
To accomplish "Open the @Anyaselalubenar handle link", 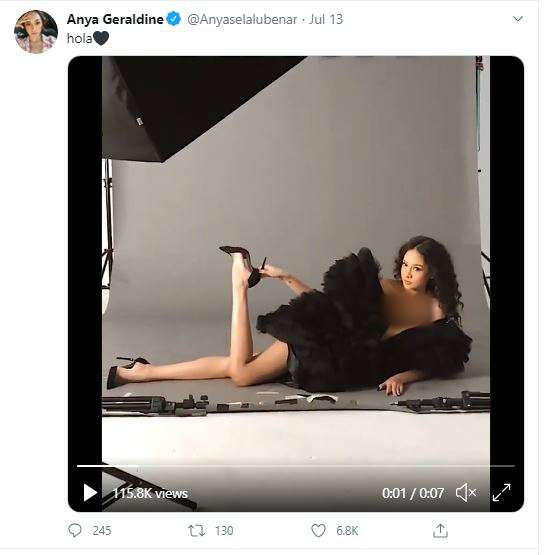I will coord(242,19).
